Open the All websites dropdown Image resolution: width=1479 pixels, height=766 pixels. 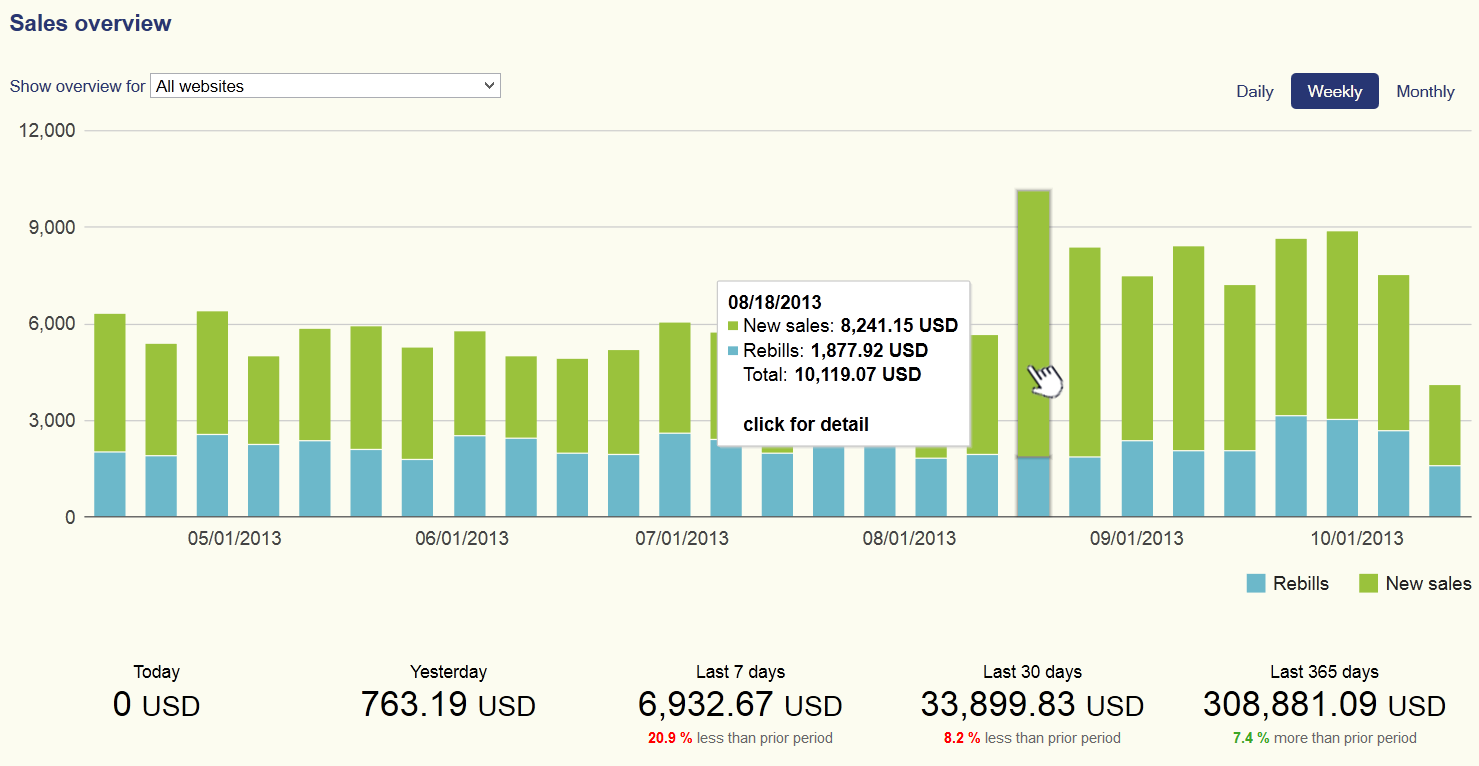coord(325,86)
